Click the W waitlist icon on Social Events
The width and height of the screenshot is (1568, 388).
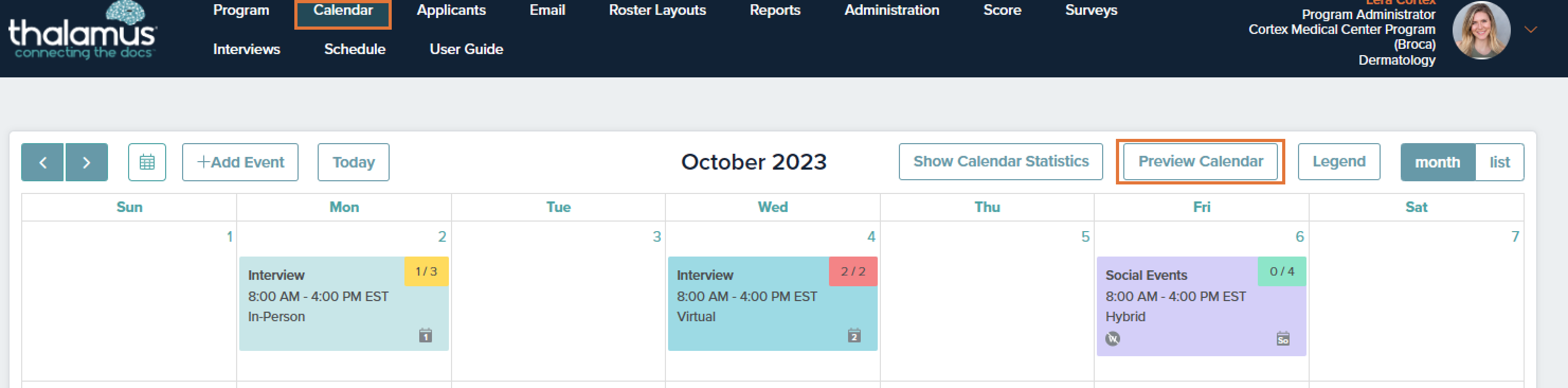1113,339
